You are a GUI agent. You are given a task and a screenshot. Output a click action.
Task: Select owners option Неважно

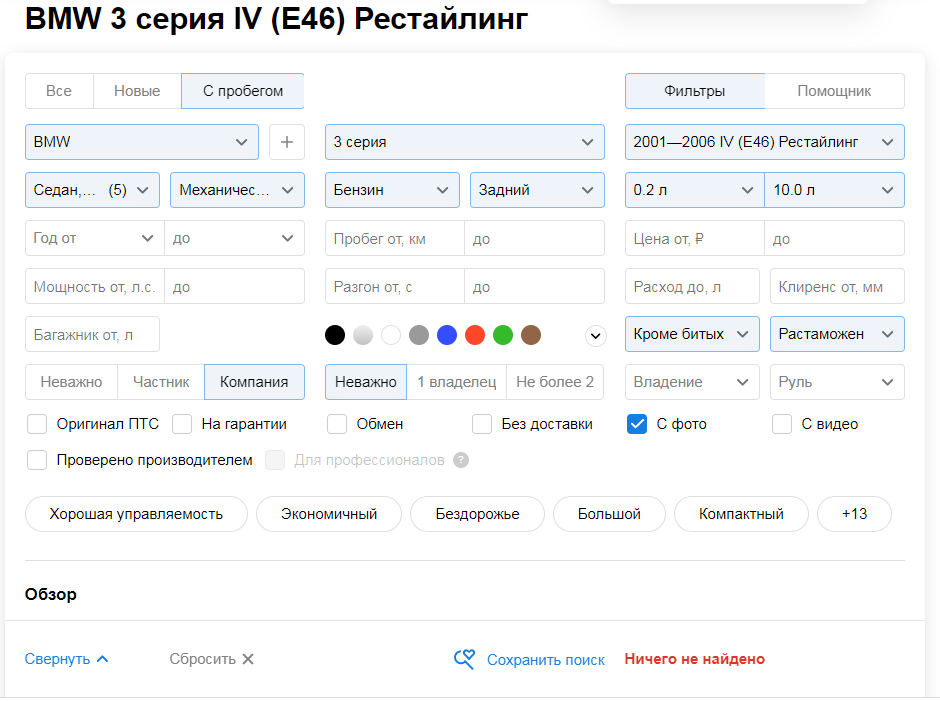(366, 382)
